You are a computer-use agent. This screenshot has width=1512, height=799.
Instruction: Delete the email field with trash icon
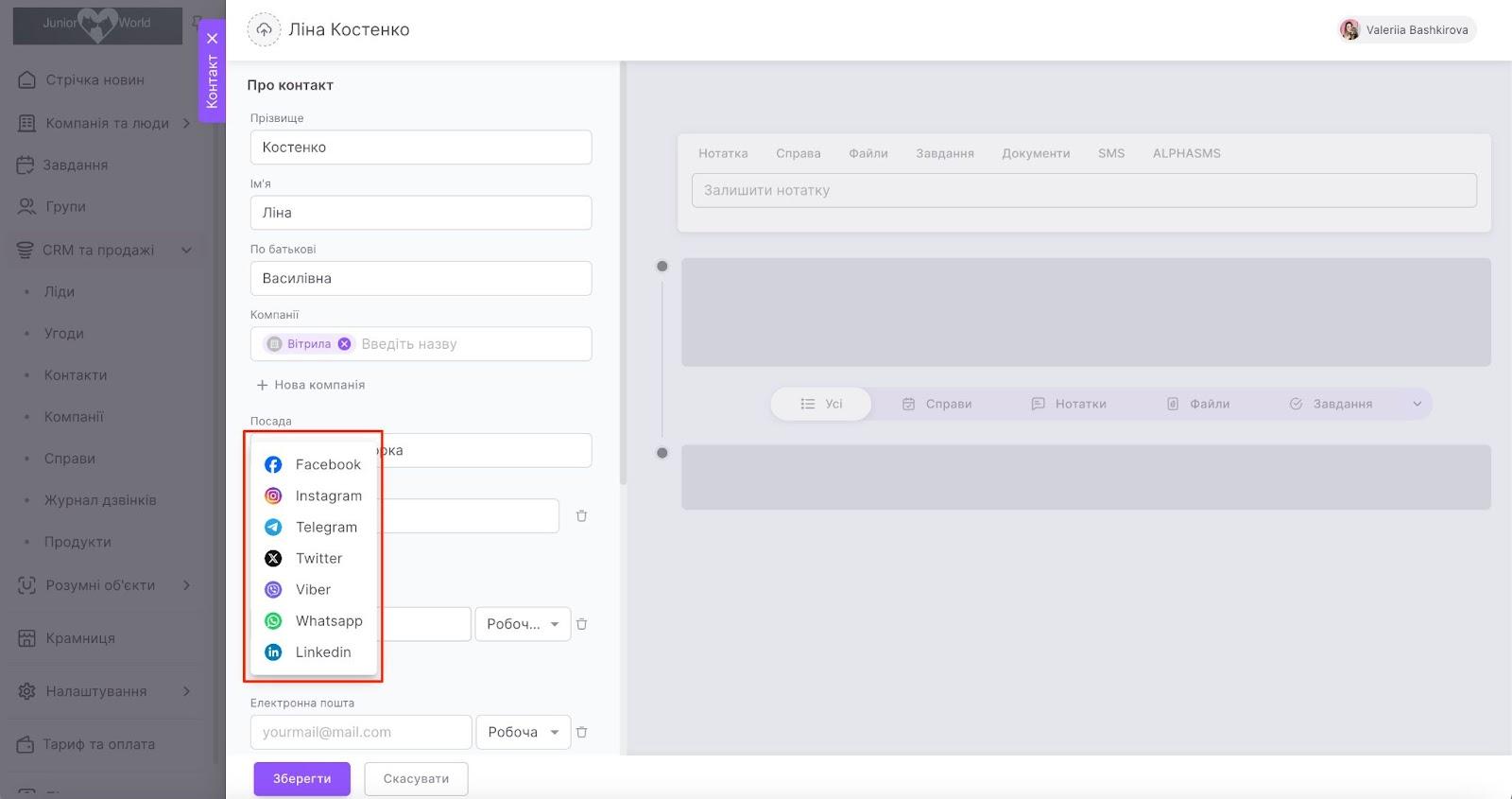coord(582,732)
